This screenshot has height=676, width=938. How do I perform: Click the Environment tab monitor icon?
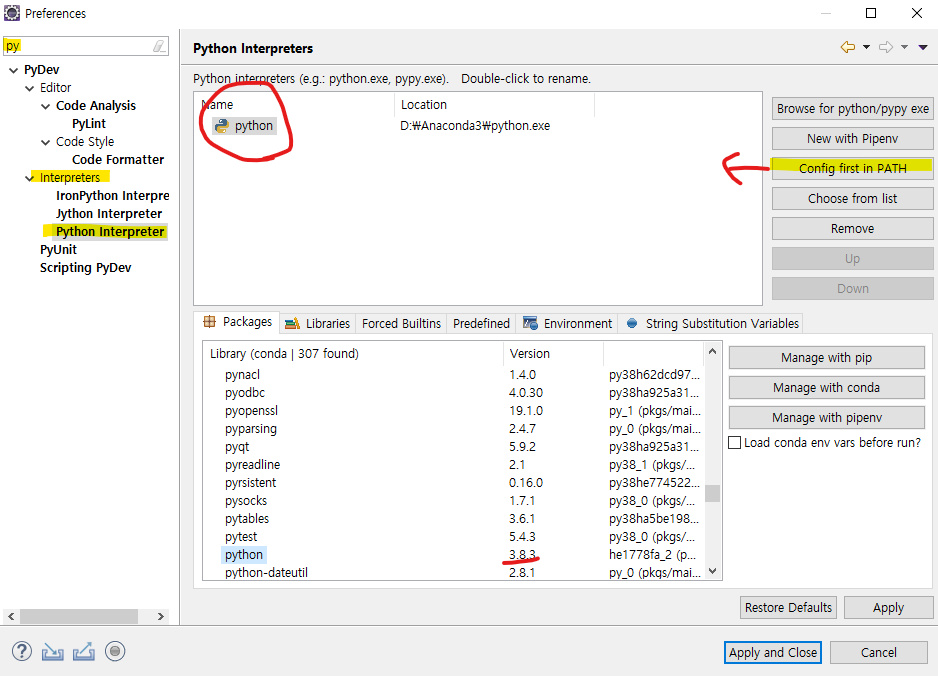530,323
